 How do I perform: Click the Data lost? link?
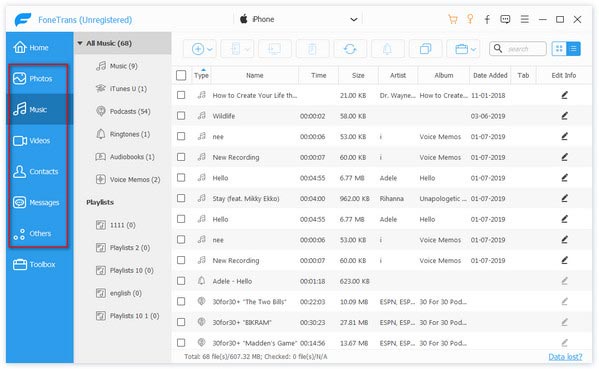point(565,357)
